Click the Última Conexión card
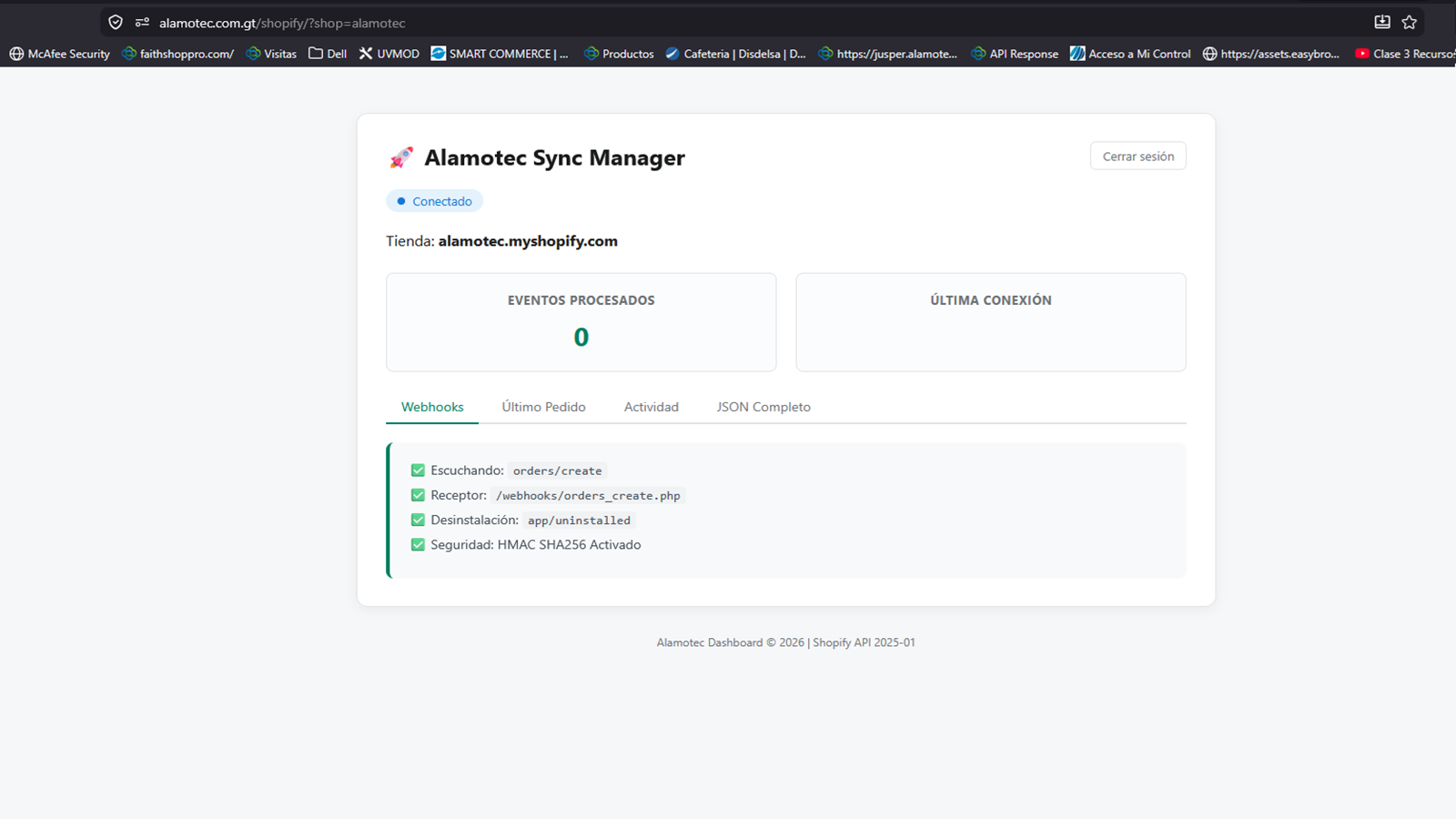Screen dimensions: 1456x819 pos(991,322)
